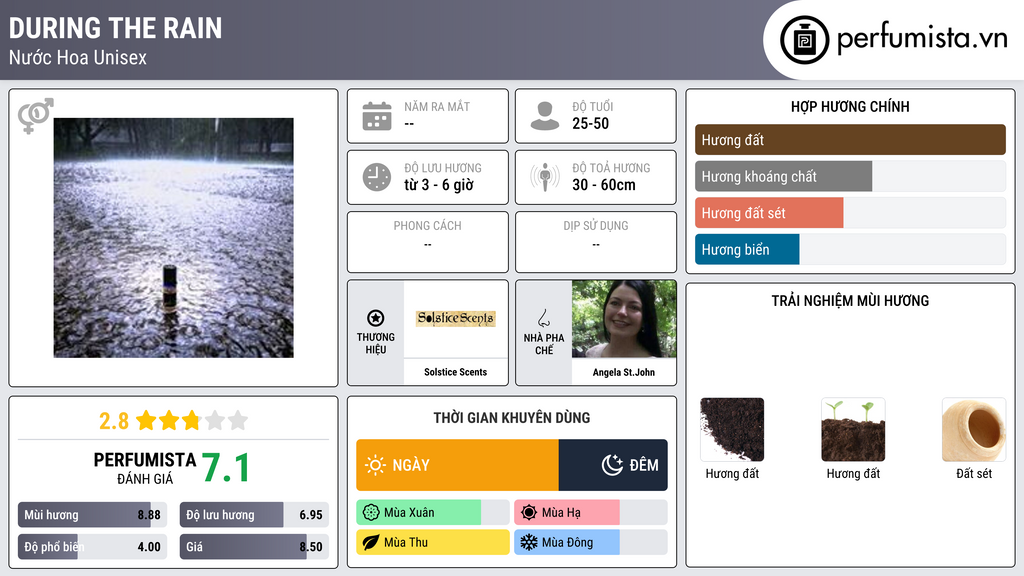Click the brown Hương đất accord bar
Image resolution: width=1024 pixels, height=576 pixels.
point(850,140)
